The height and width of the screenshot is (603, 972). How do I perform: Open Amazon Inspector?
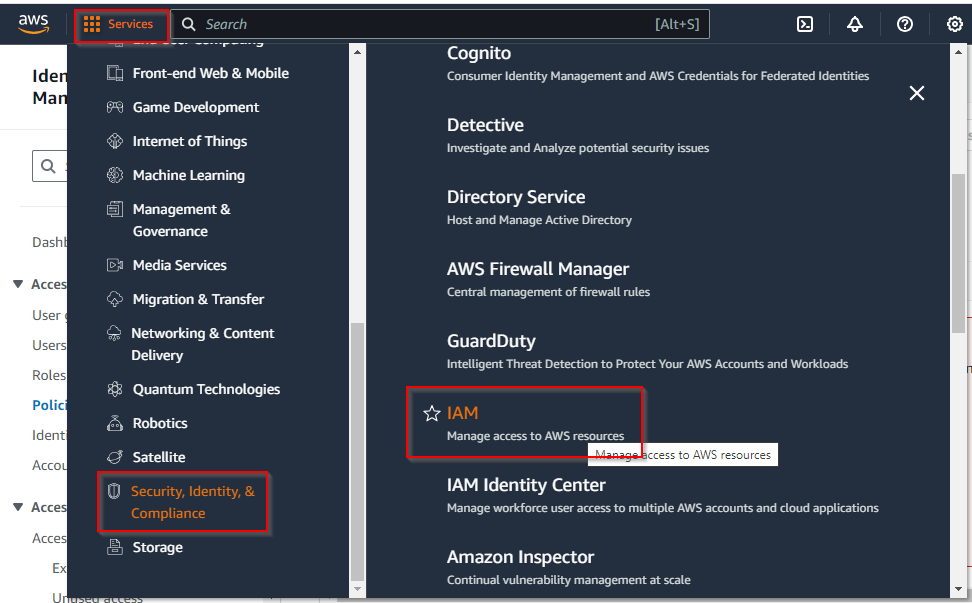[x=520, y=557]
